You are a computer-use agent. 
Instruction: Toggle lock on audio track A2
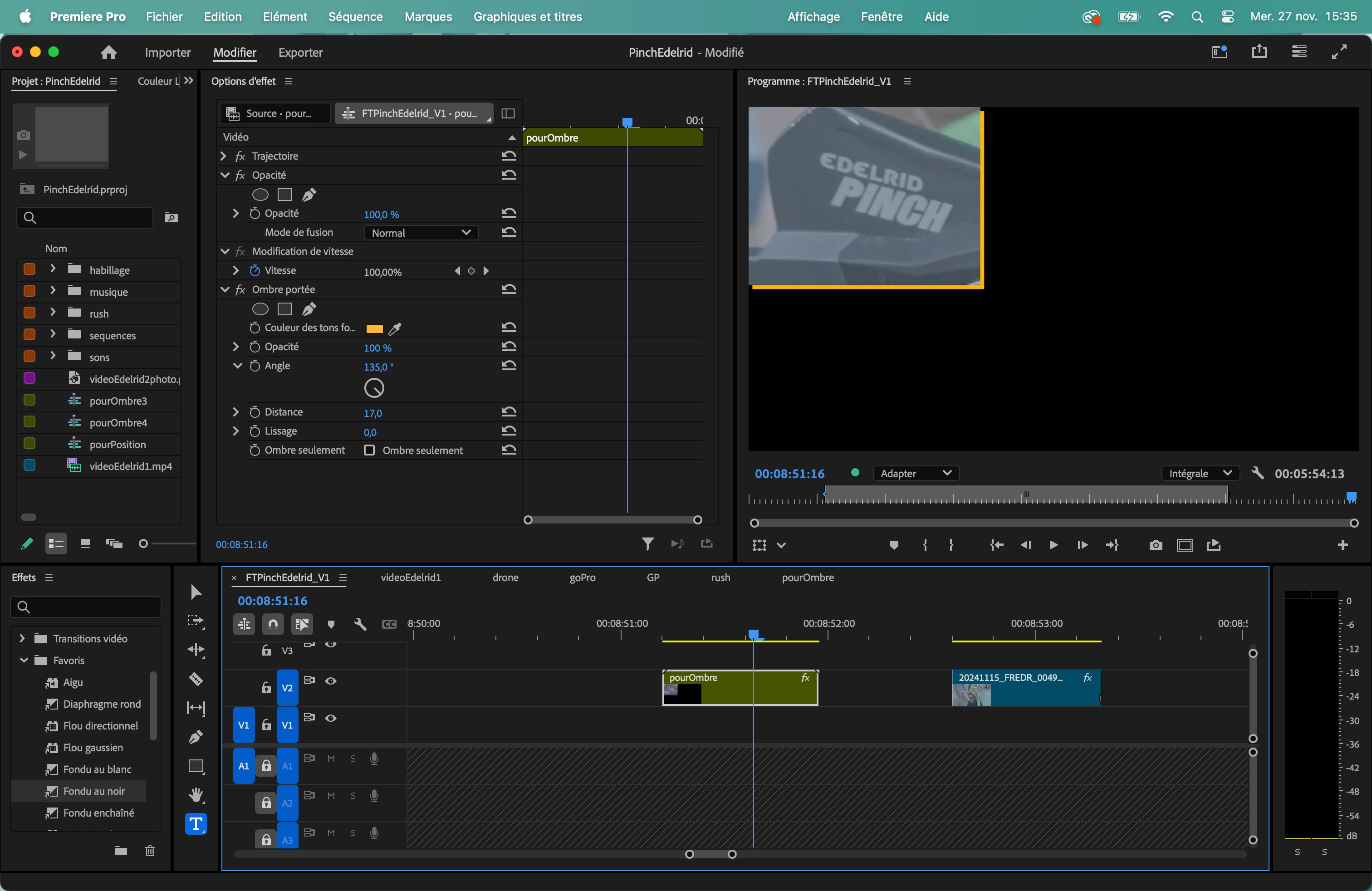click(x=266, y=802)
